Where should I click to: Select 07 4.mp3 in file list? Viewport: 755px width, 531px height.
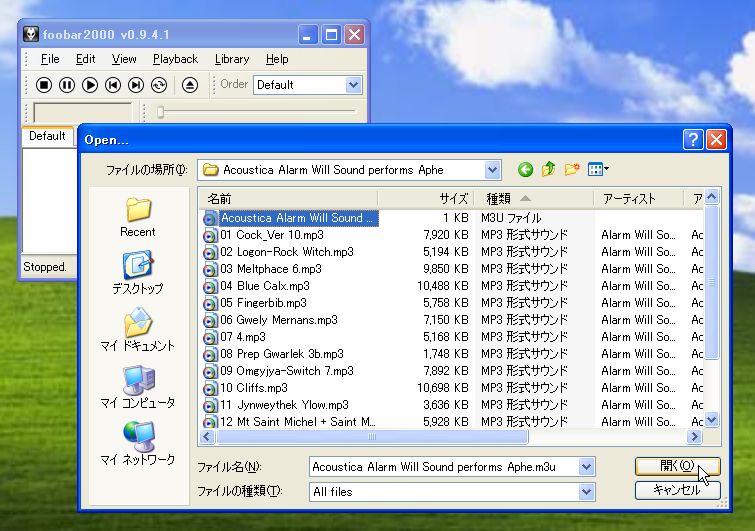tap(243, 337)
